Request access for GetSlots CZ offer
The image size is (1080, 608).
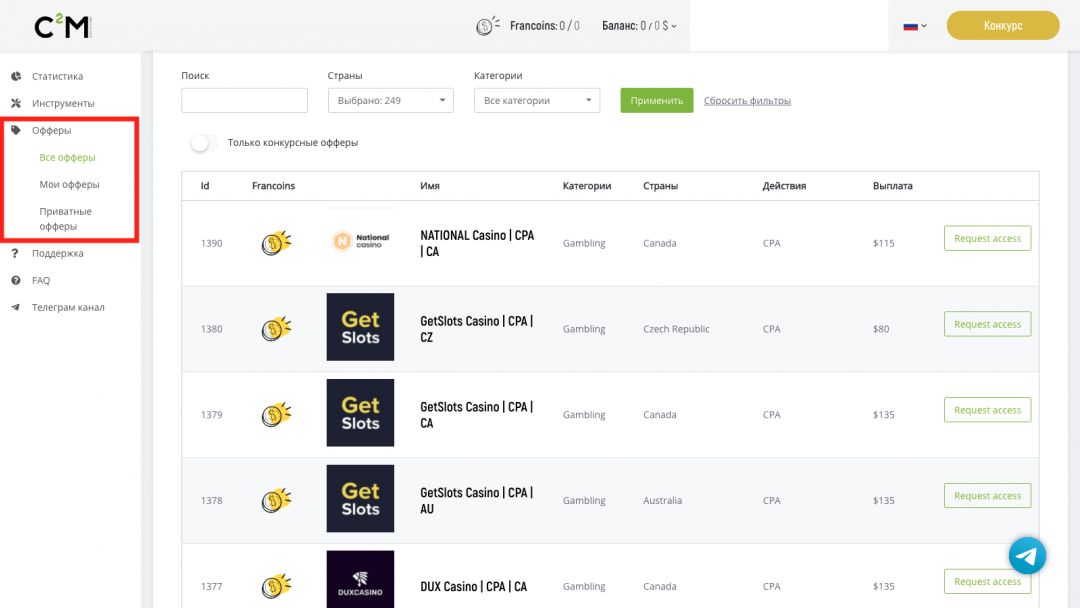[987, 324]
